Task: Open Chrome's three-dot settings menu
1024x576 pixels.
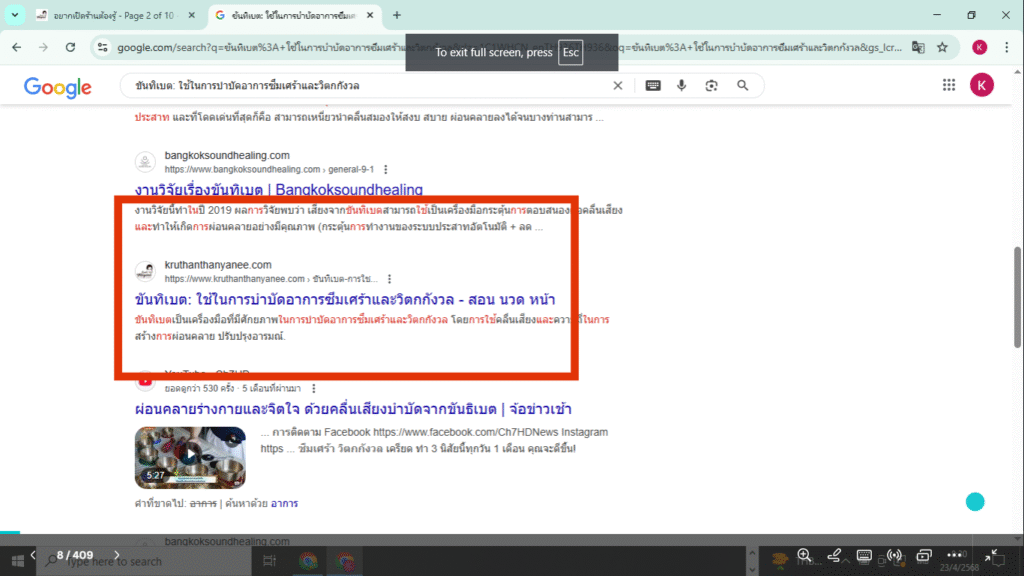Action: [x=1006, y=46]
